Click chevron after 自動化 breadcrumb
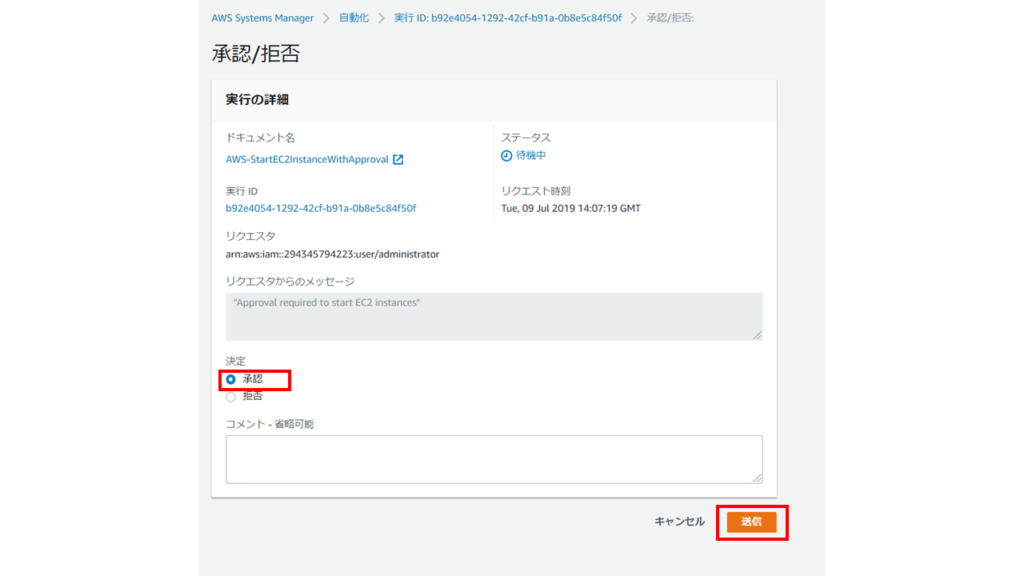 [x=381, y=18]
